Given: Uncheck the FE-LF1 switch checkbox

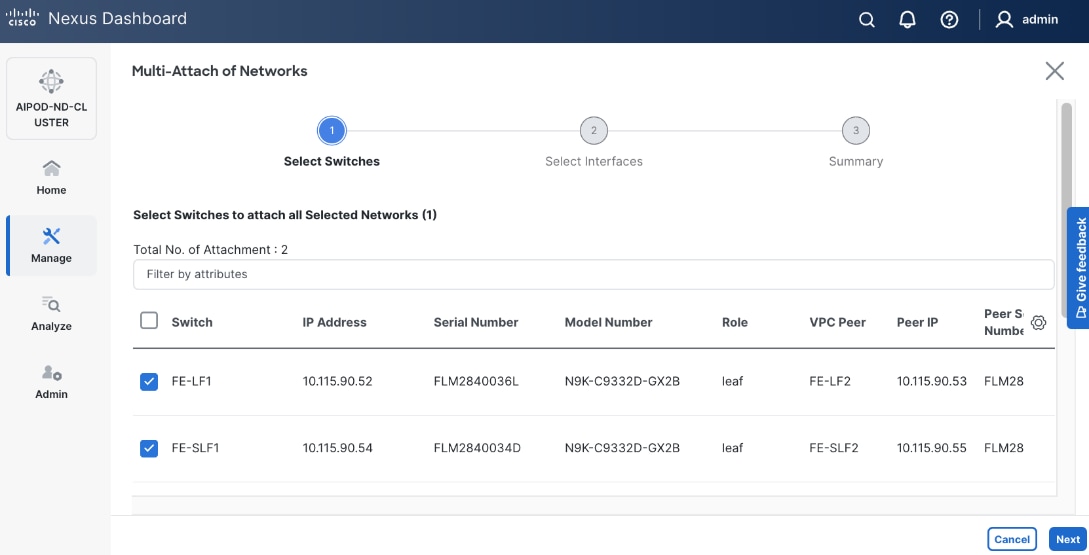Looking at the screenshot, I should coord(149,381).
